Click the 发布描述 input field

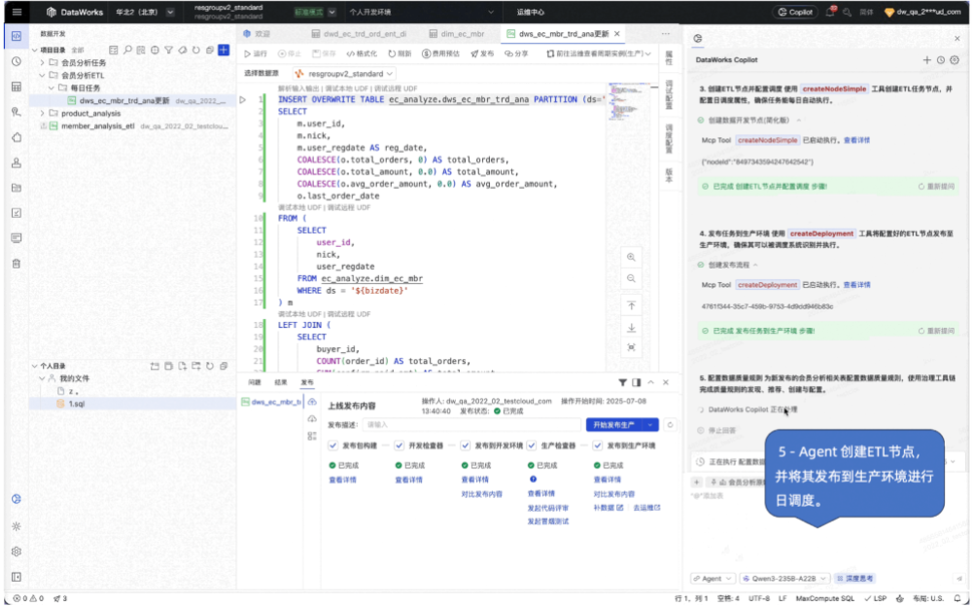click(471, 425)
